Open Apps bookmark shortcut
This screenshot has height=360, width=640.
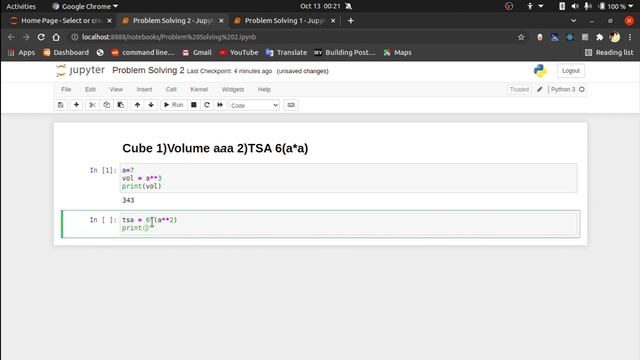[x=21, y=52]
